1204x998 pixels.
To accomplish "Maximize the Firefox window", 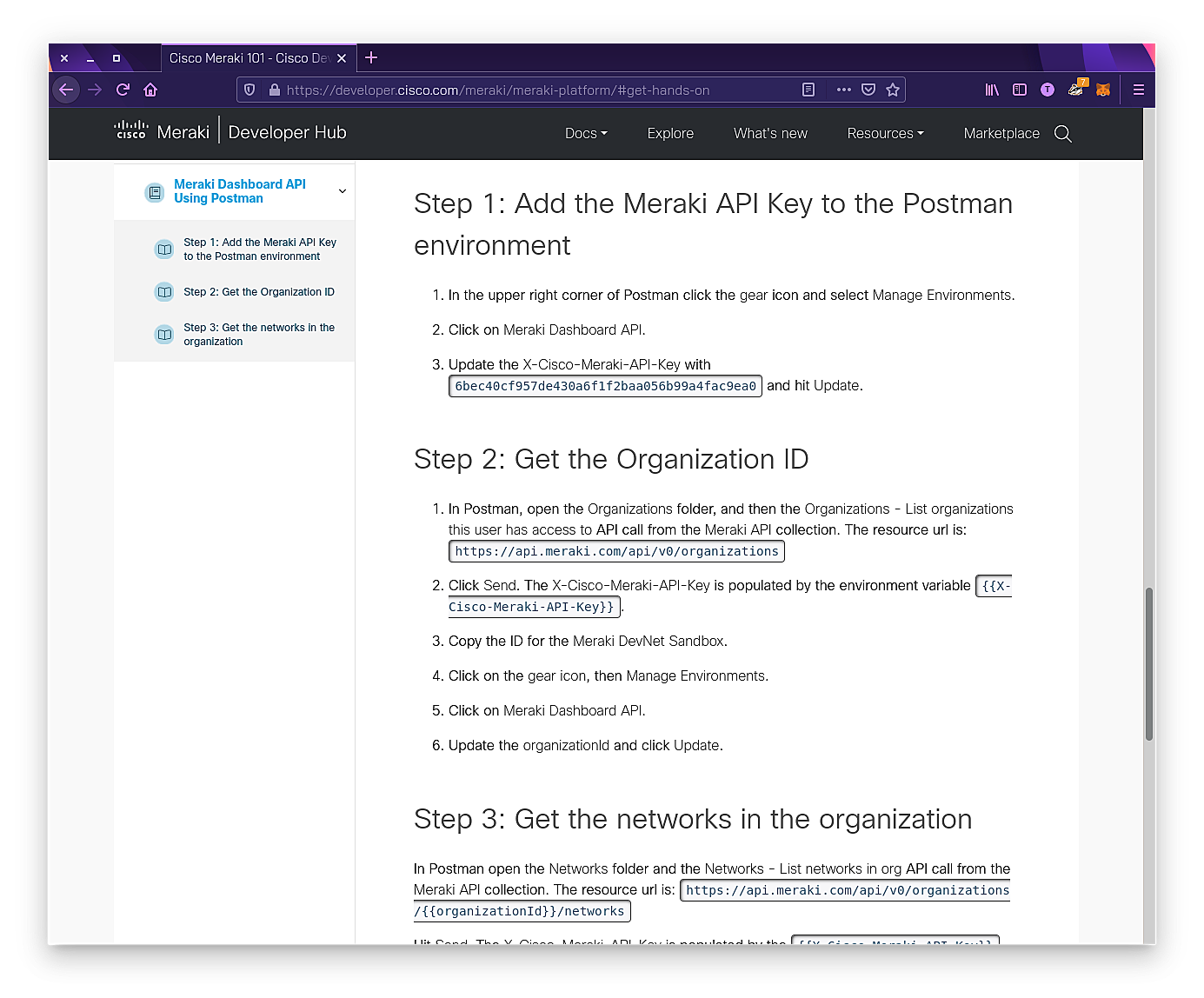I will click(116, 58).
